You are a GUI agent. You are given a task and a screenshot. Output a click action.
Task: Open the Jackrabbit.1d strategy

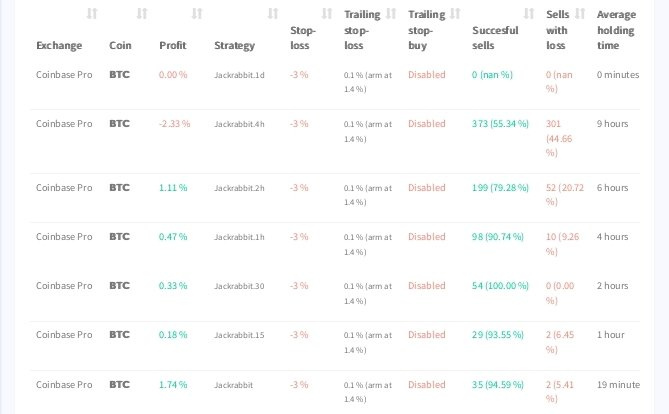[239, 75]
